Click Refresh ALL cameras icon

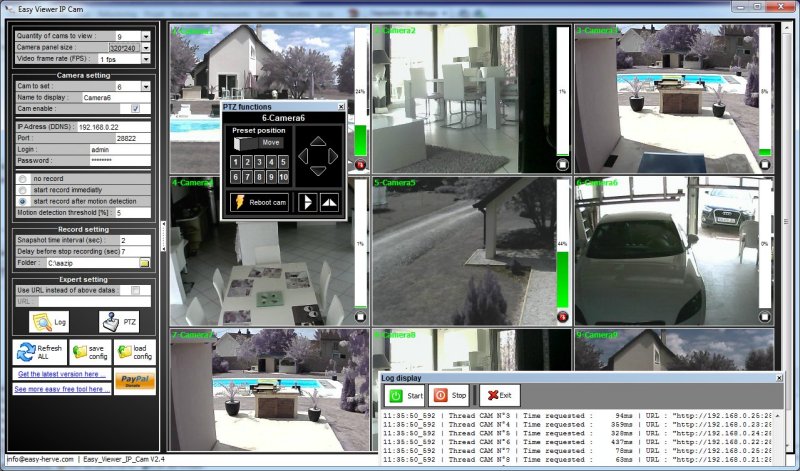[x=26, y=352]
